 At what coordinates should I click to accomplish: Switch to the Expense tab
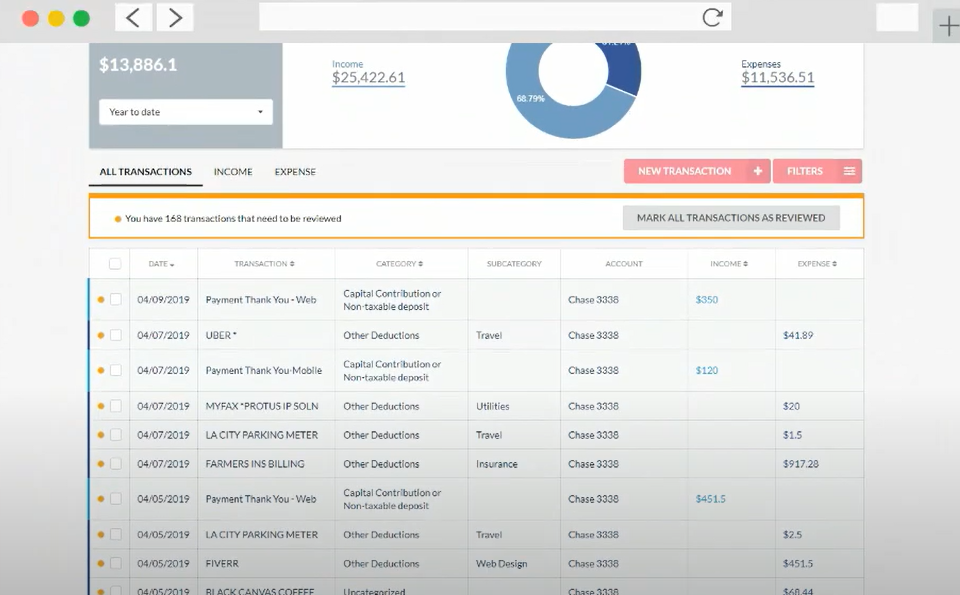click(x=294, y=171)
